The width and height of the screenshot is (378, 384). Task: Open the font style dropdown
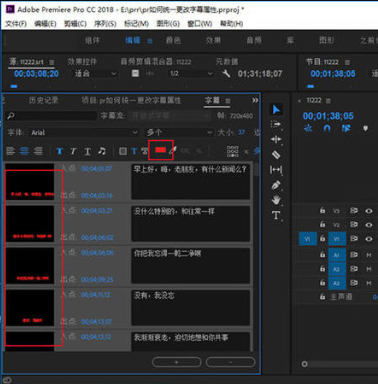pos(179,133)
